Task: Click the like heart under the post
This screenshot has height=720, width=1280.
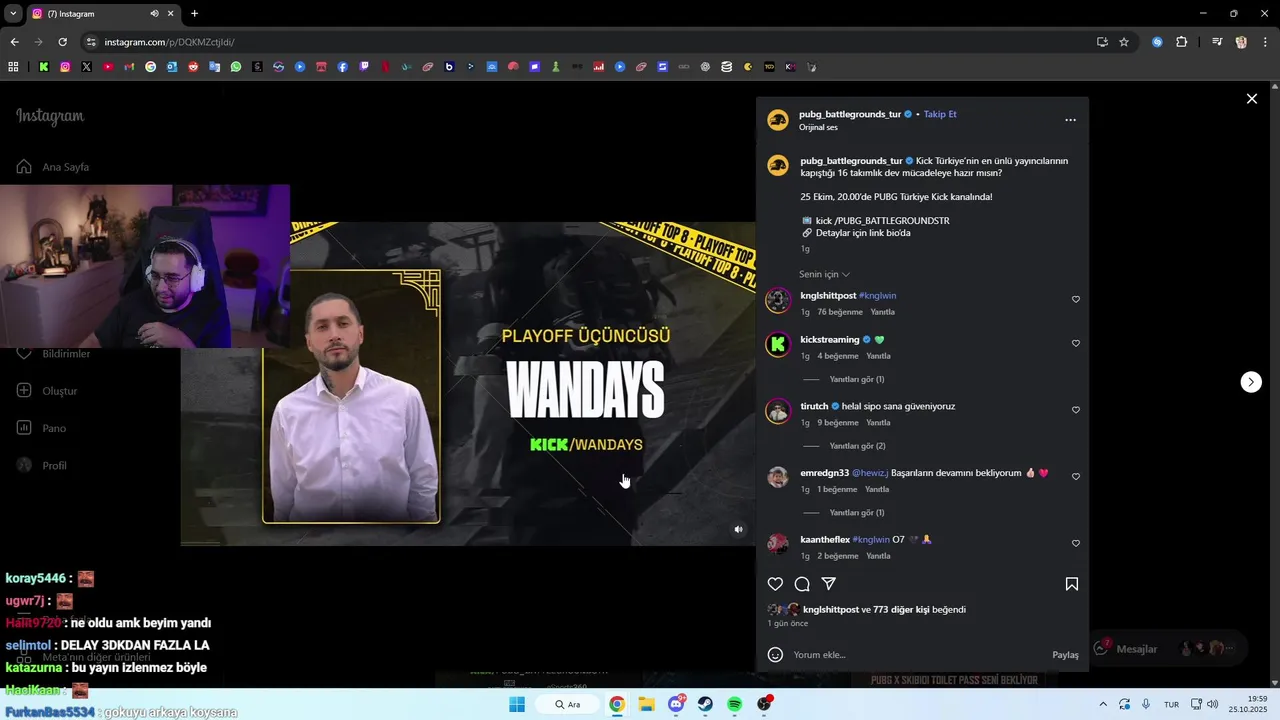Action: click(775, 584)
